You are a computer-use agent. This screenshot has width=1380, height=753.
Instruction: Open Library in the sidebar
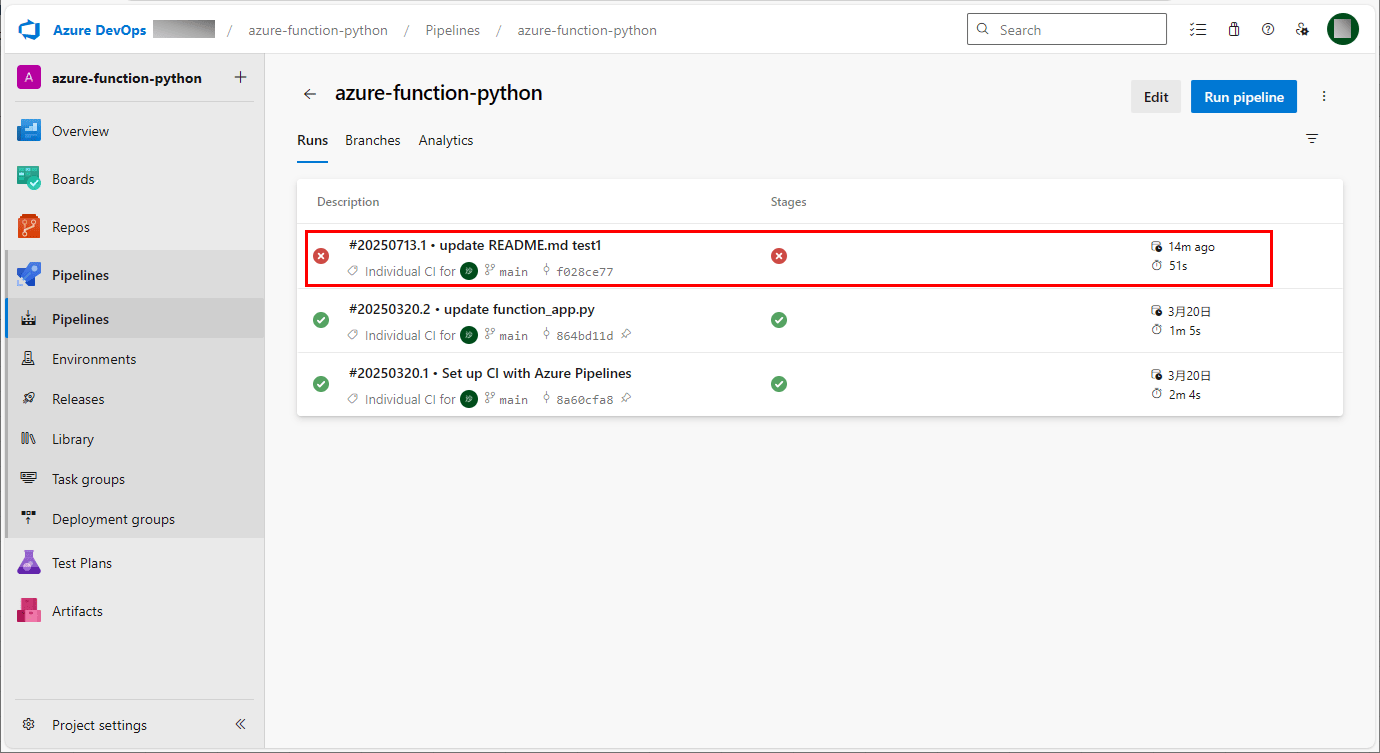click(132, 439)
